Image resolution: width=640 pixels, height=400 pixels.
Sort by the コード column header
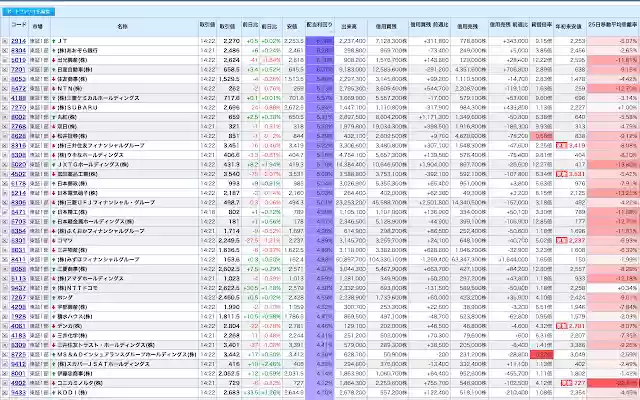19,24
